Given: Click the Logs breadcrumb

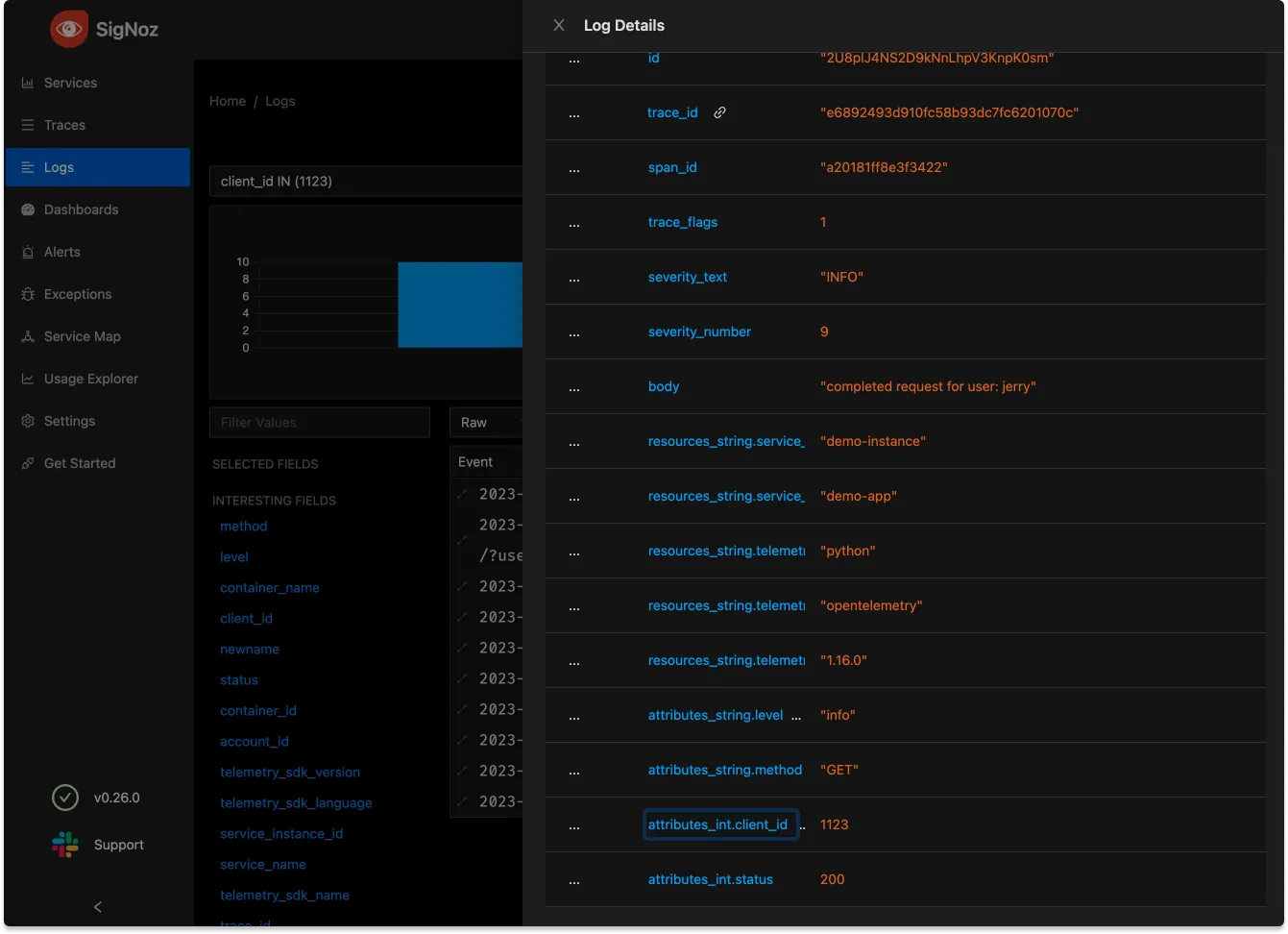Looking at the screenshot, I should tap(280, 101).
